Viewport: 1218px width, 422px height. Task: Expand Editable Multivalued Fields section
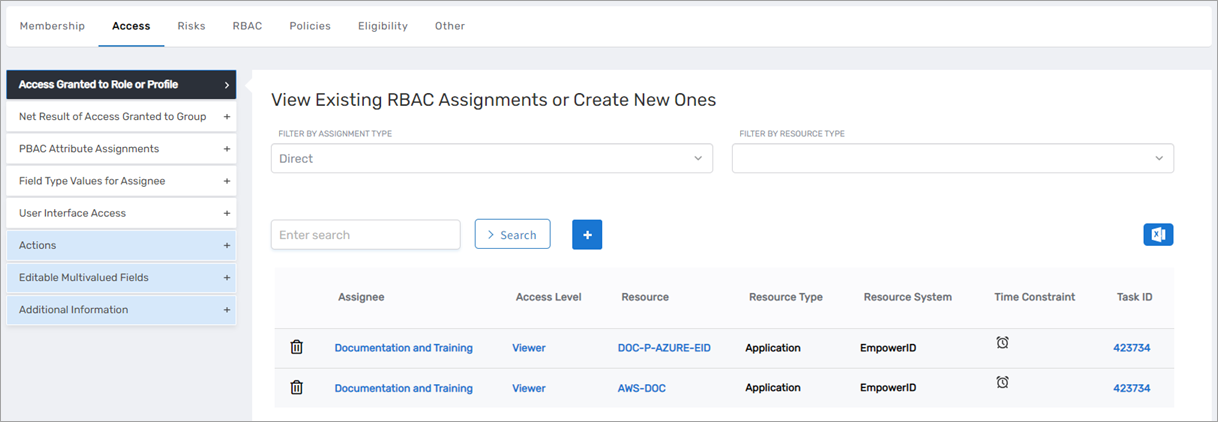click(120, 277)
